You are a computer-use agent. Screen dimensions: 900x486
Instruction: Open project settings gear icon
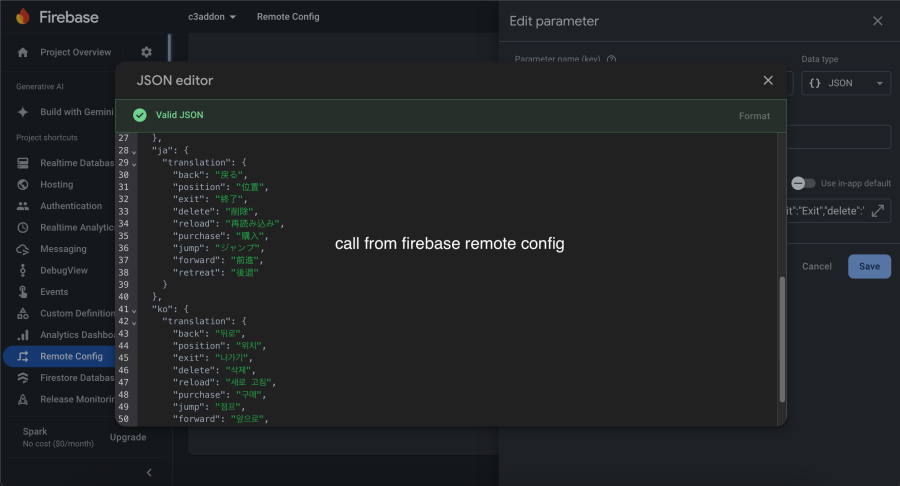point(146,52)
